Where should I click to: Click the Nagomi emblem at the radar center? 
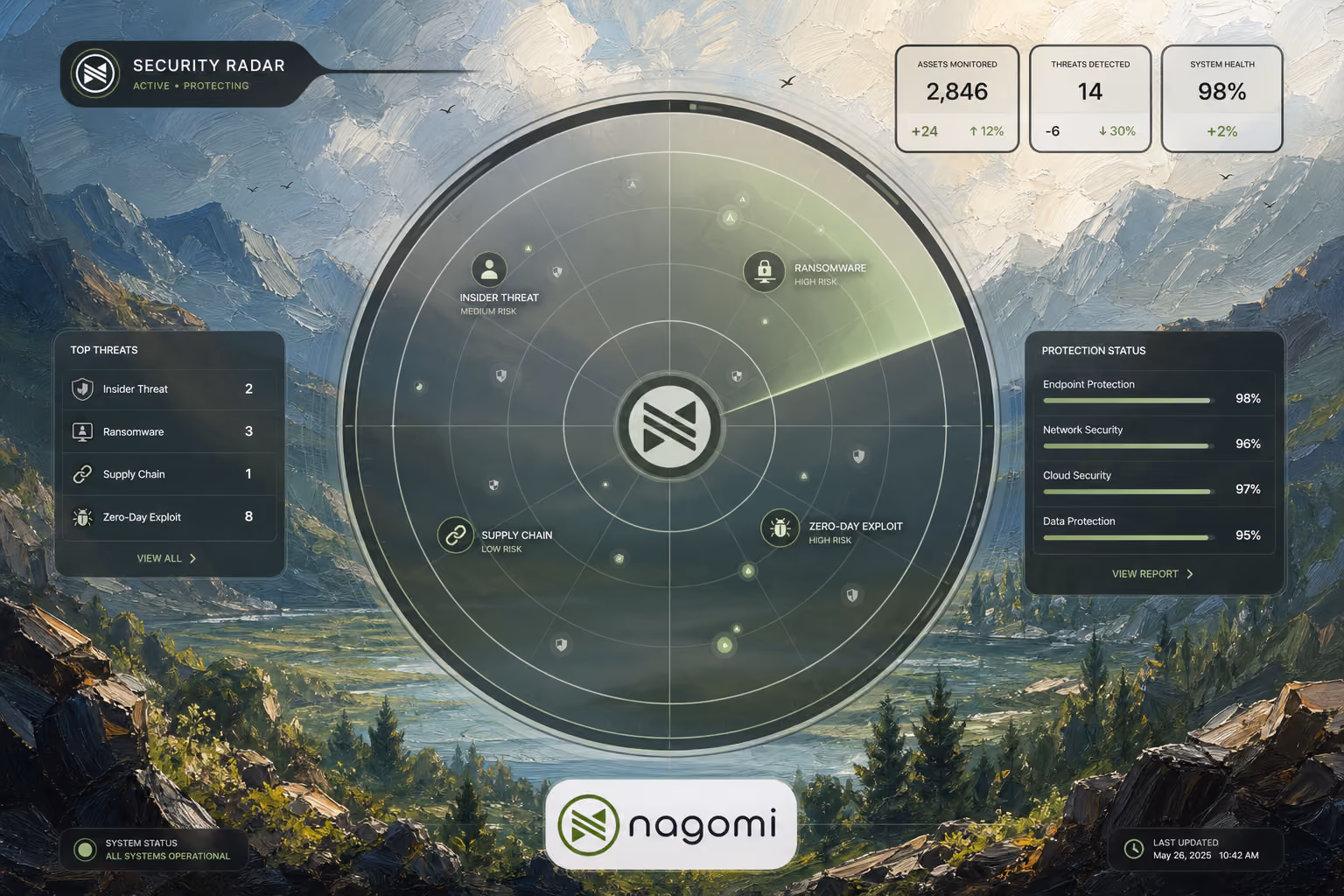coord(669,427)
